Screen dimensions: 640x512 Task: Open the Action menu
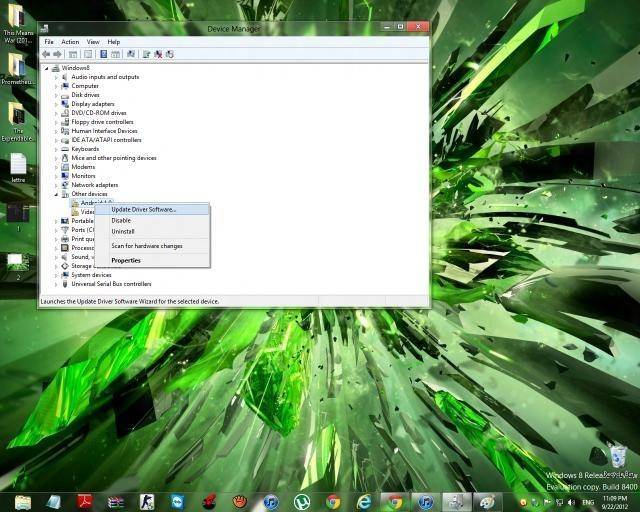(x=70, y=42)
